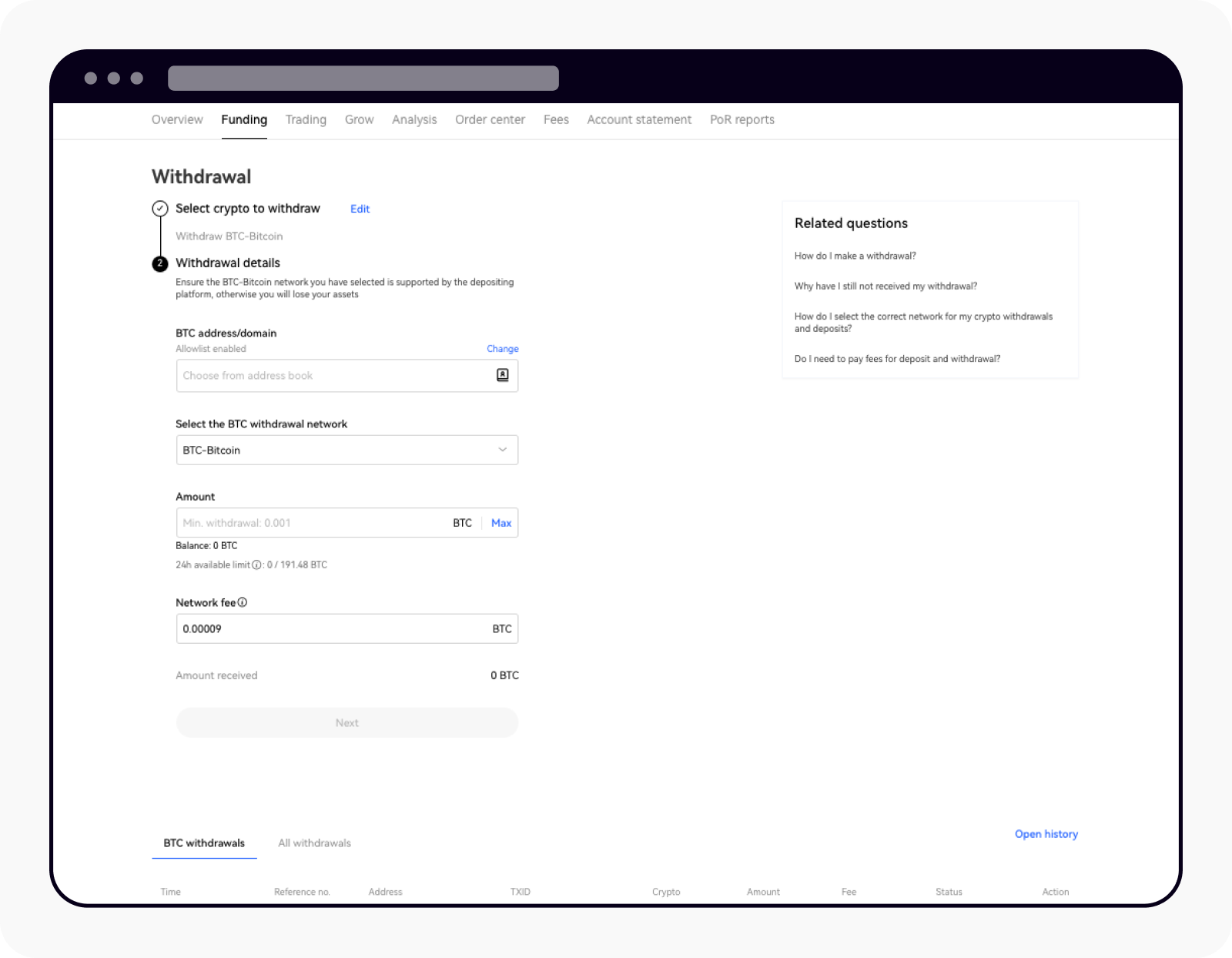Open the Account statement tab
Screen dimensions: 1232x958
pyautogui.click(x=638, y=119)
